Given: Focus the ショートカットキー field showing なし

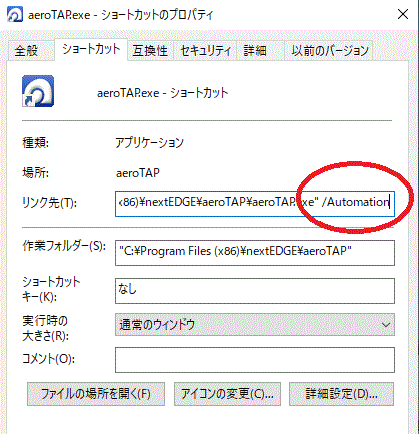Looking at the screenshot, I should (255, 291).
